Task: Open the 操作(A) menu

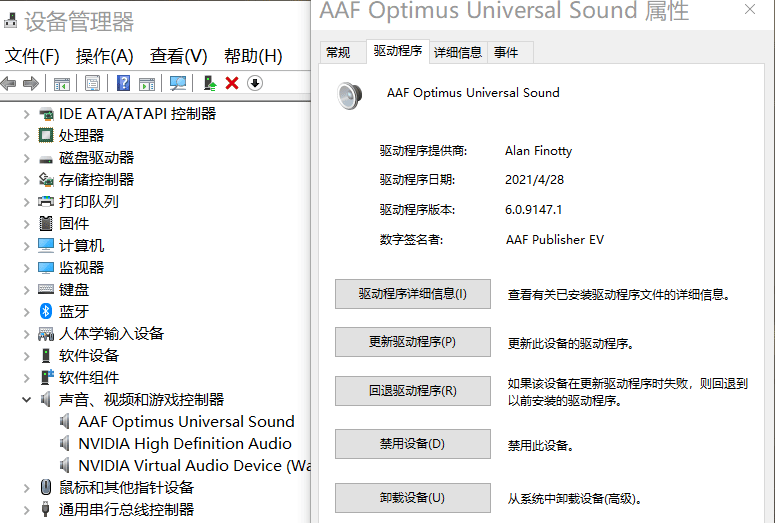Action: point(105,56)
